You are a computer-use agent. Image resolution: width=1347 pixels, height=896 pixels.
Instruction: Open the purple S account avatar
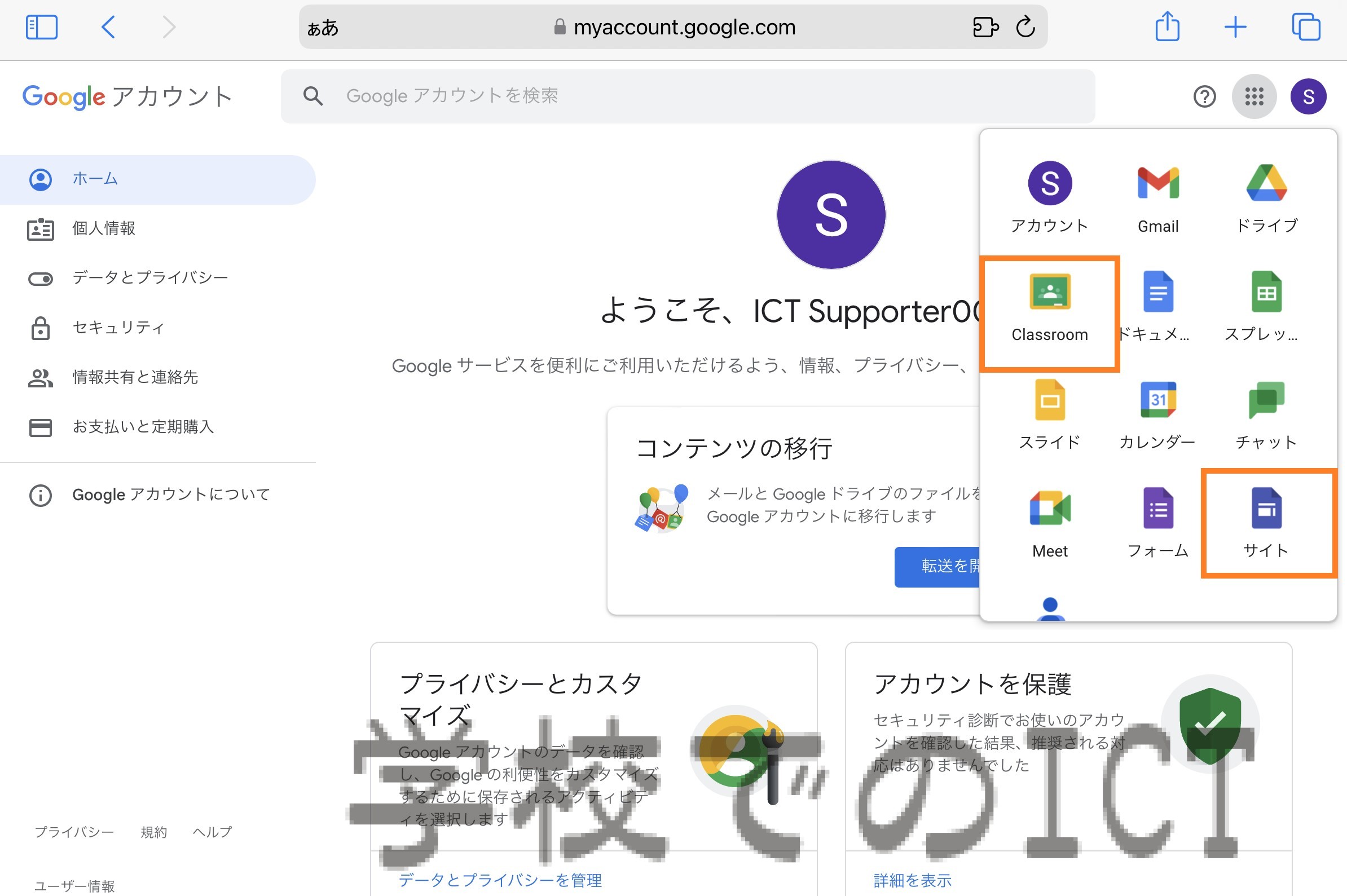tap(1308, 96)
